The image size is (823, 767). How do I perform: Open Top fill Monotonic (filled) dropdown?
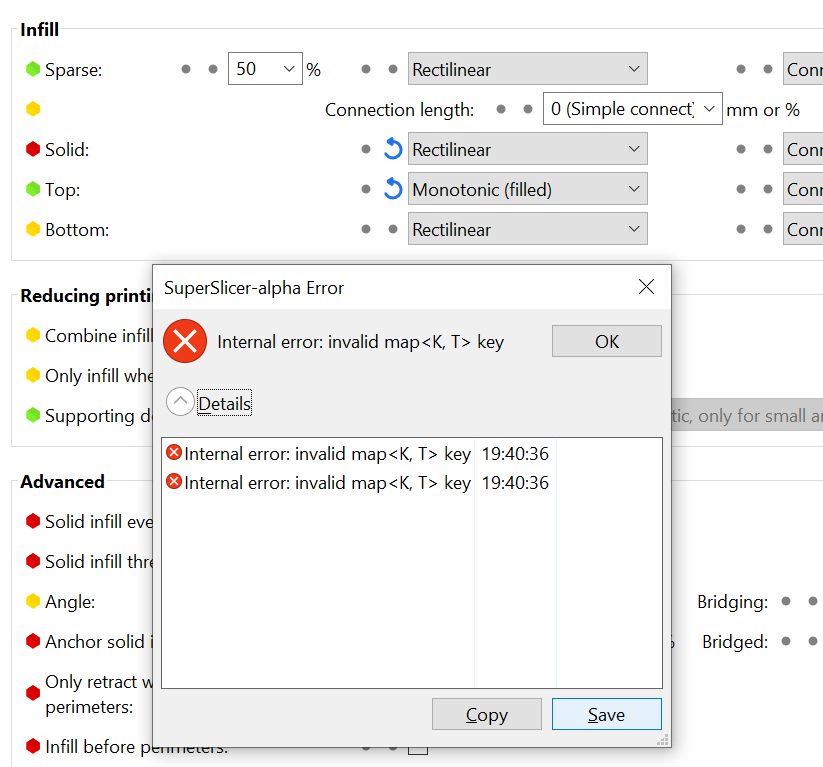point(527,189)
